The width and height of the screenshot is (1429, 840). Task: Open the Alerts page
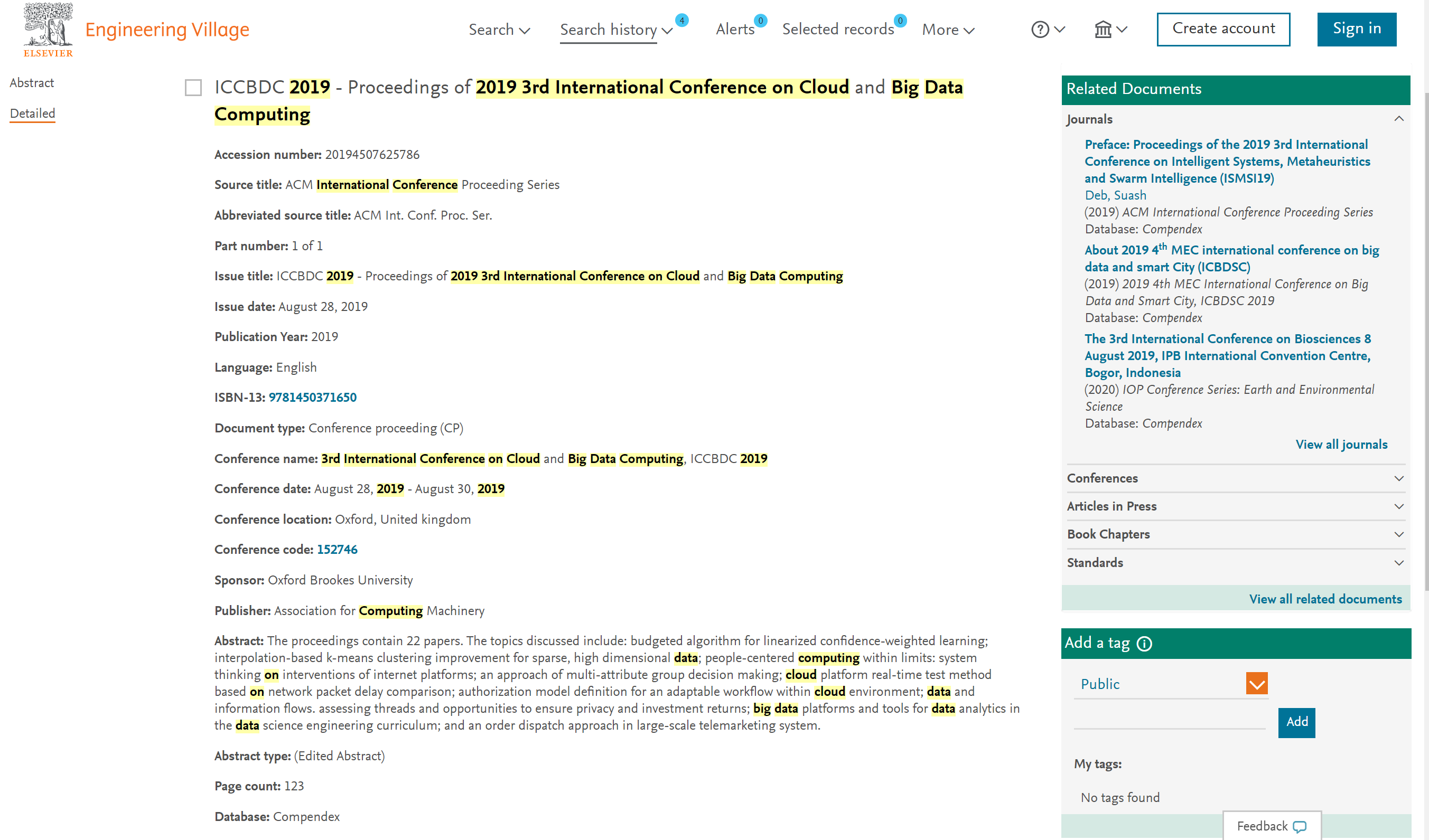pyautogui.click(x=735, y=30)
